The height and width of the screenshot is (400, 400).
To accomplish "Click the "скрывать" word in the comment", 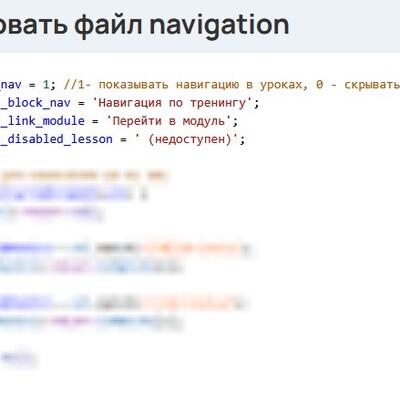I will (372, 85).
